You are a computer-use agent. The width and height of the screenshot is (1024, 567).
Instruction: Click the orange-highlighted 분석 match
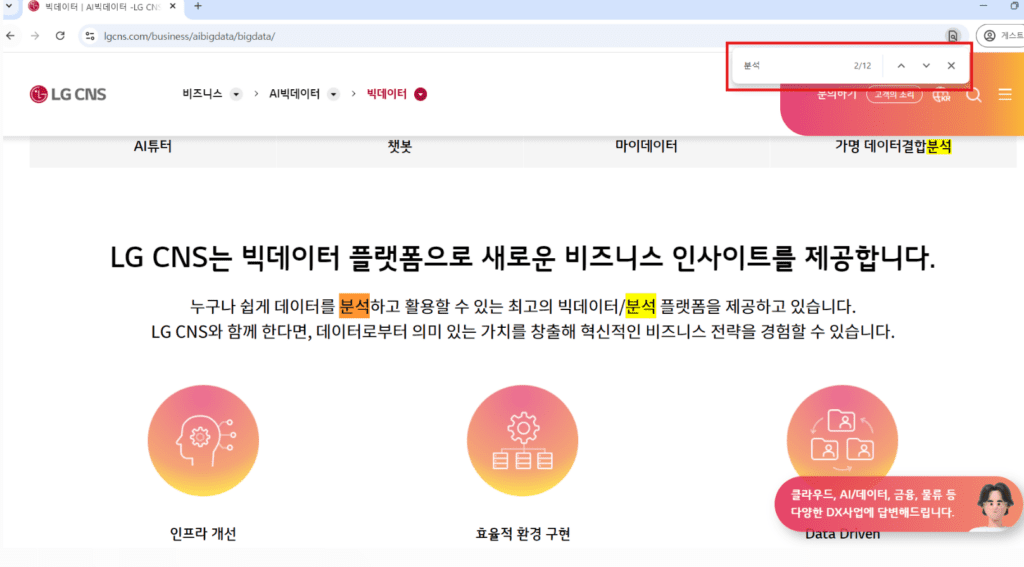click(354, 306)
